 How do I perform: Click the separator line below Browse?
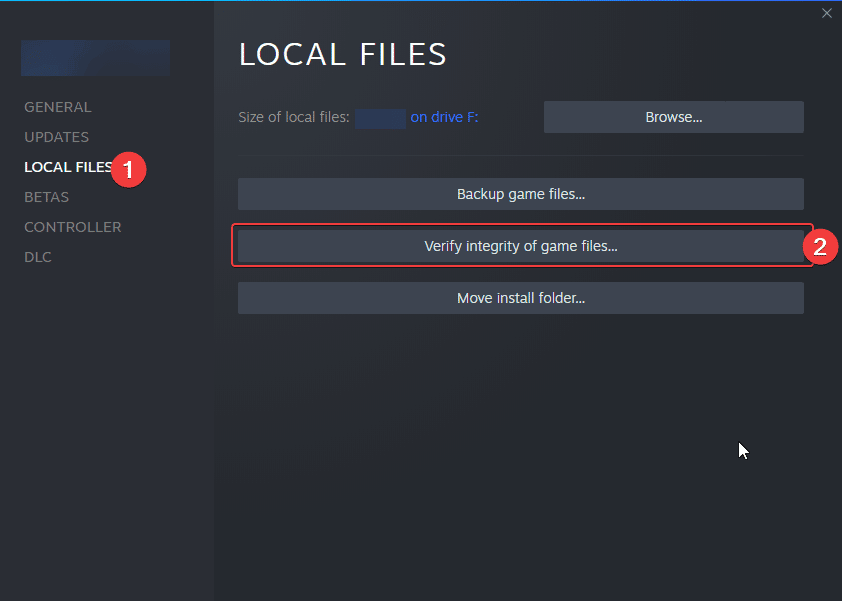(x=520, y=155)
